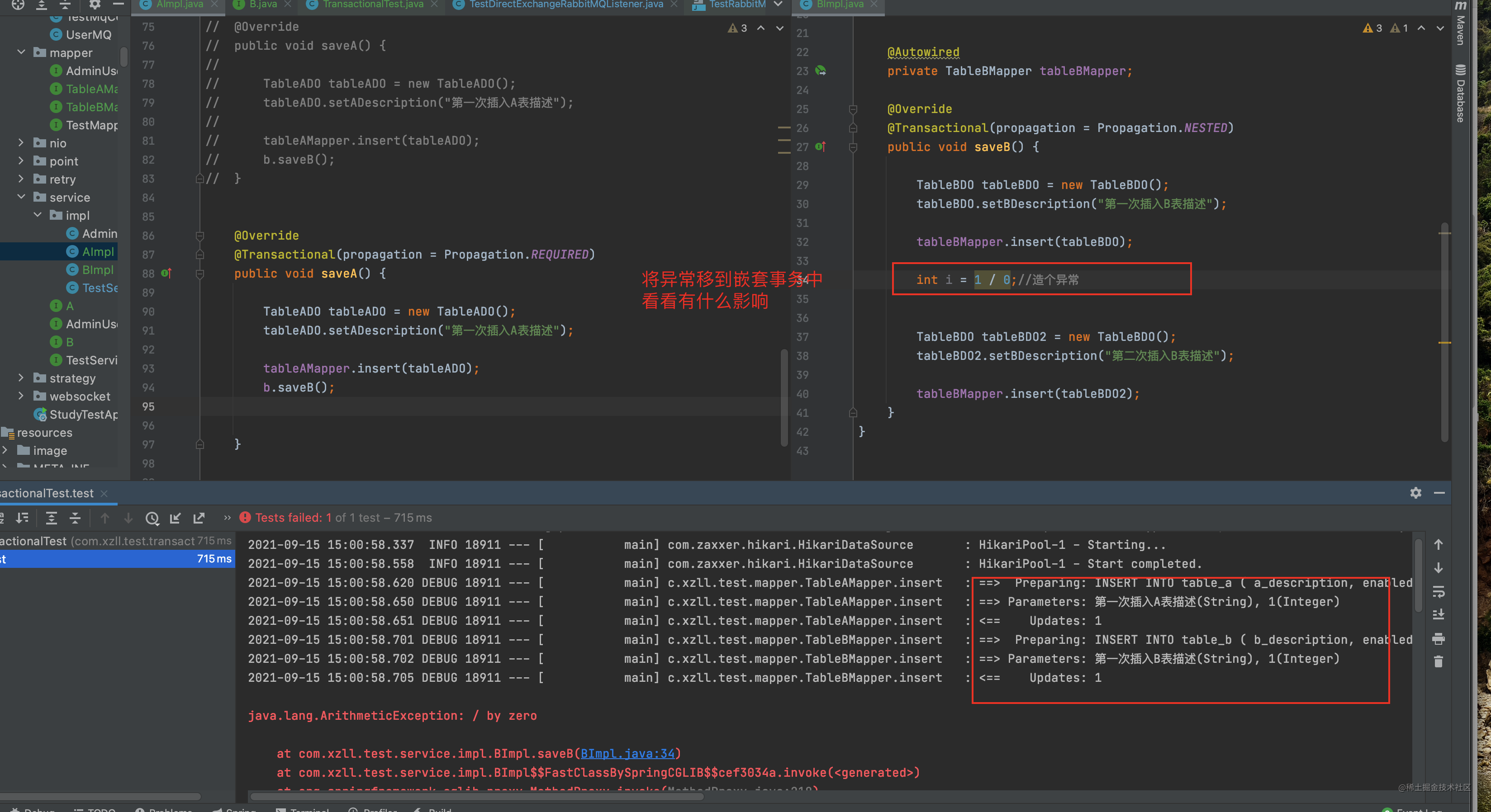This screenshot has height=812, width=1491.
Task: Click the export test results icon
Action: pyautogui.click(x=199, y=518)
